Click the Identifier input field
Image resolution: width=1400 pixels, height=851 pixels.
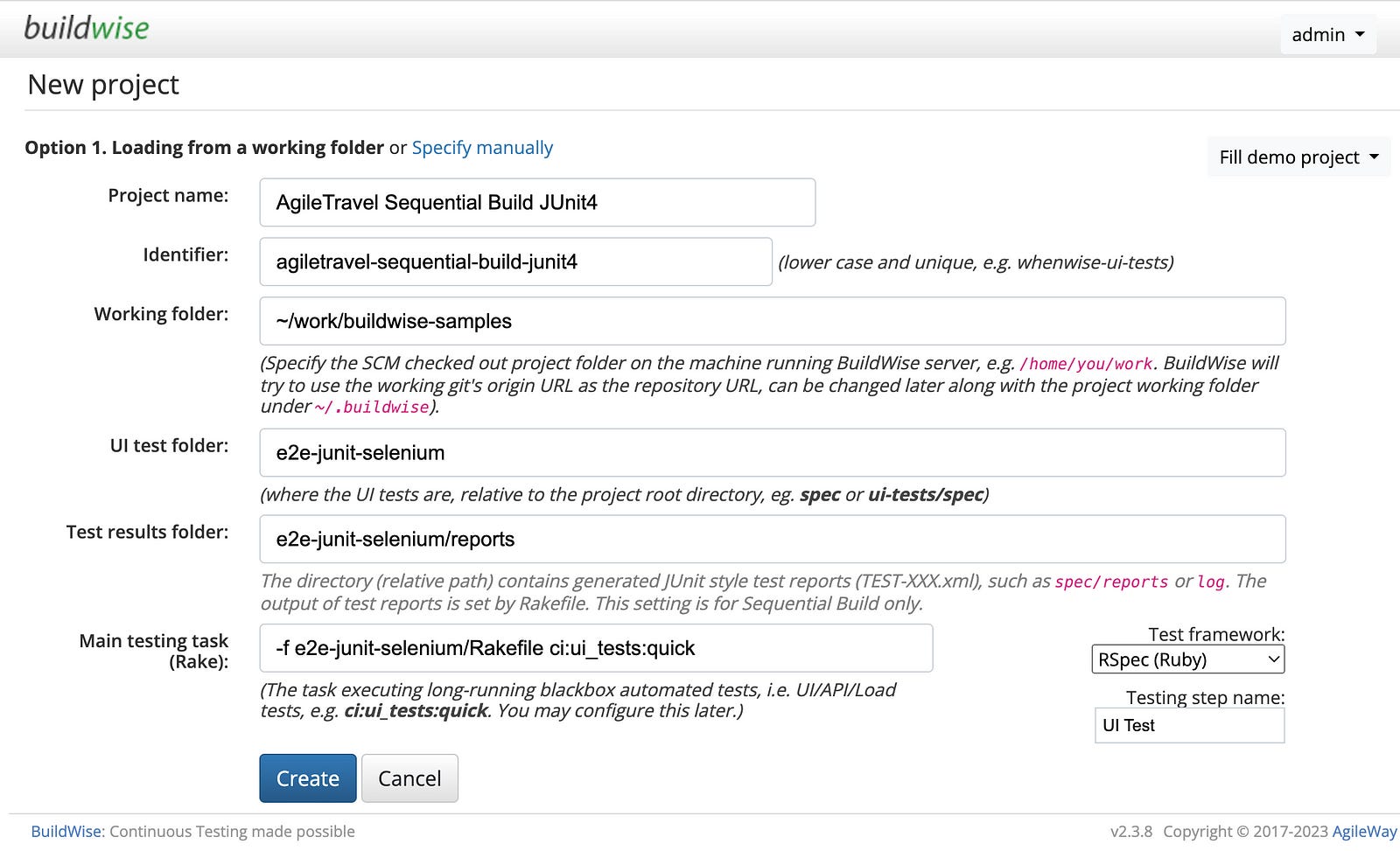(515, 262)
